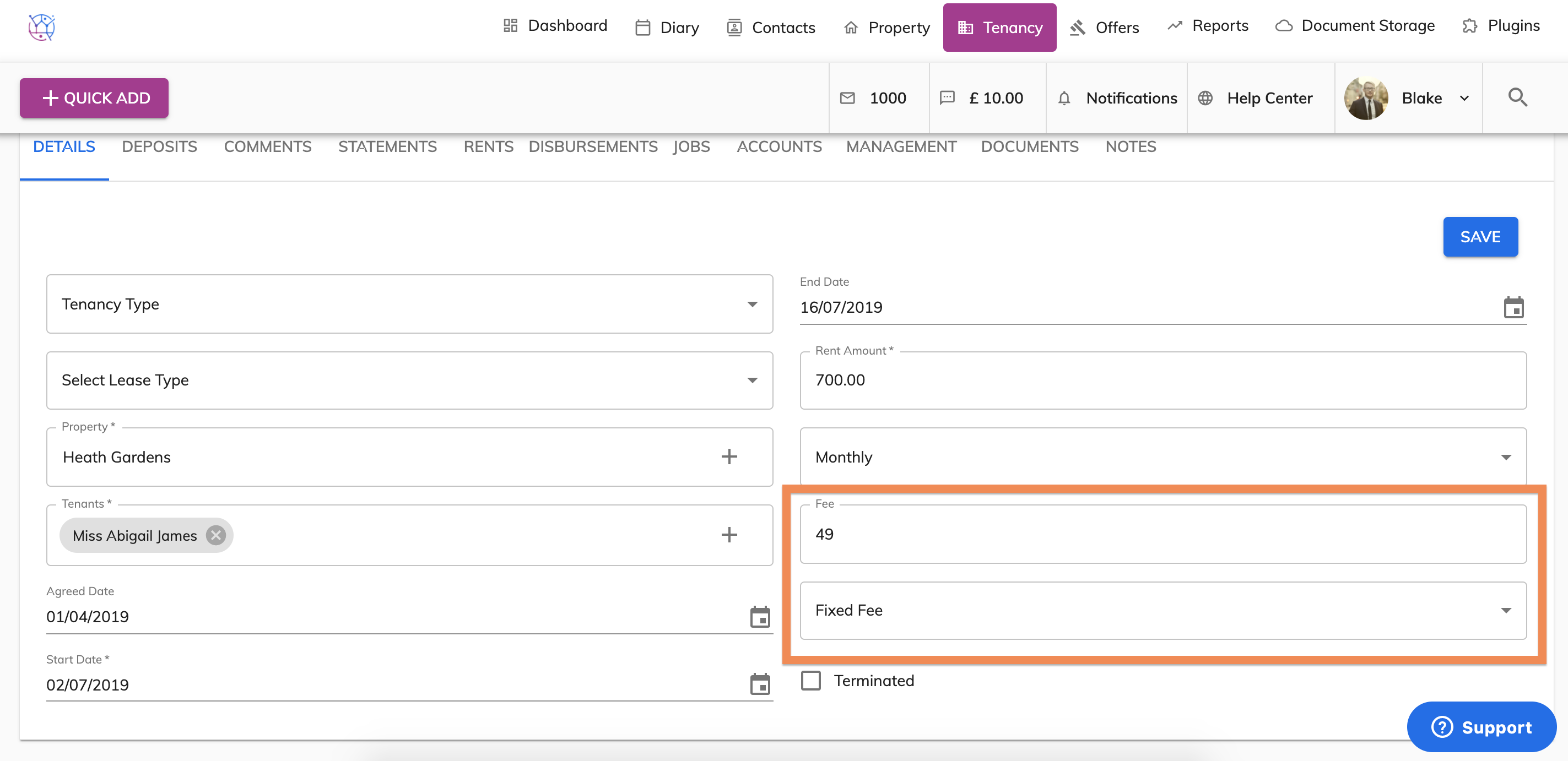Click into the Fee input field
1568x761 pixels.
[1162, 534]
